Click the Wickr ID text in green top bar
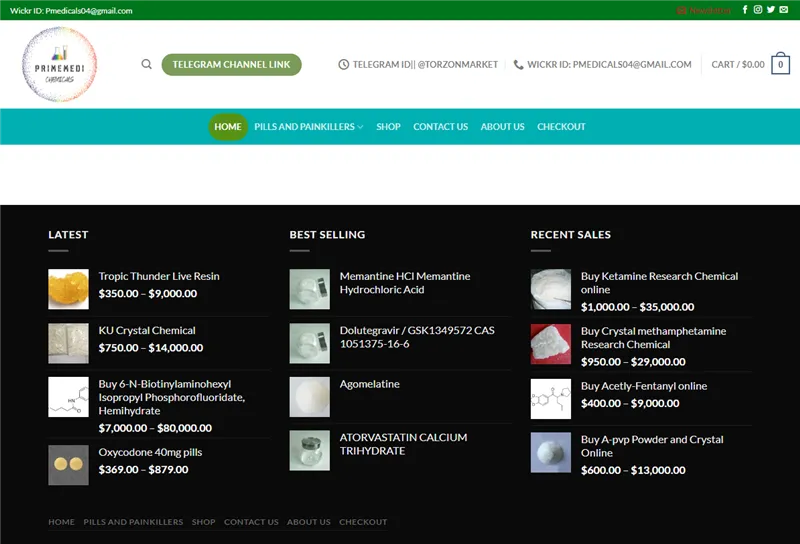Screen dimensions: 800x544 [71, 10]
